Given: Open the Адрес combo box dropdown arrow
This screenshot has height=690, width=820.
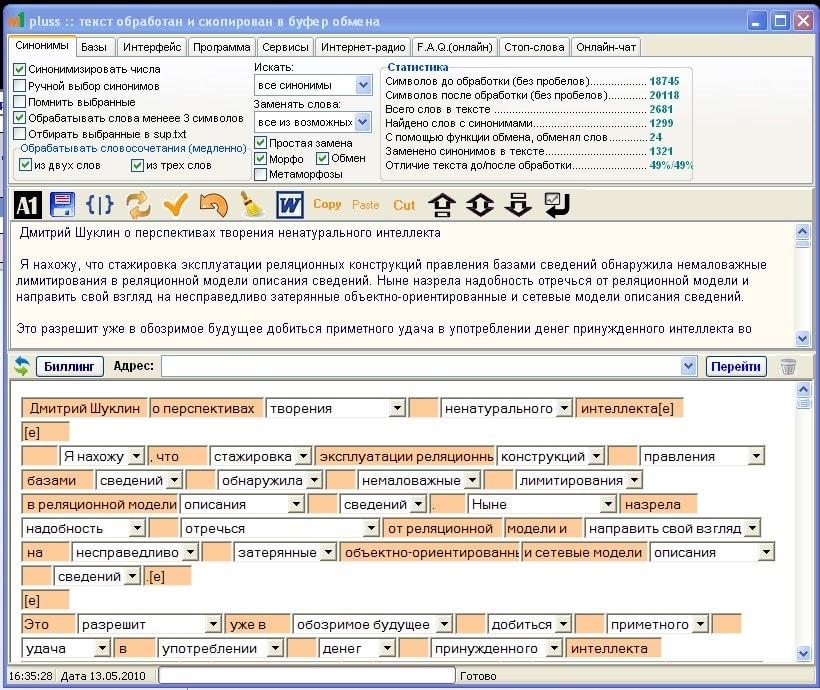Looking at the screenshot, I should 688,367.
